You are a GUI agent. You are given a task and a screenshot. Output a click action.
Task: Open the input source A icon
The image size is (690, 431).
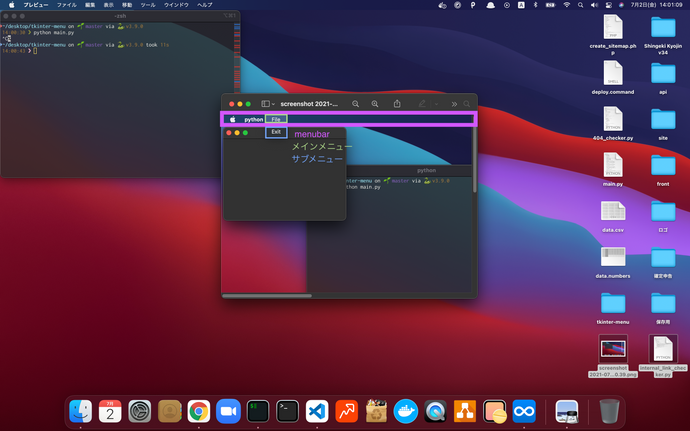click(521, 5)
